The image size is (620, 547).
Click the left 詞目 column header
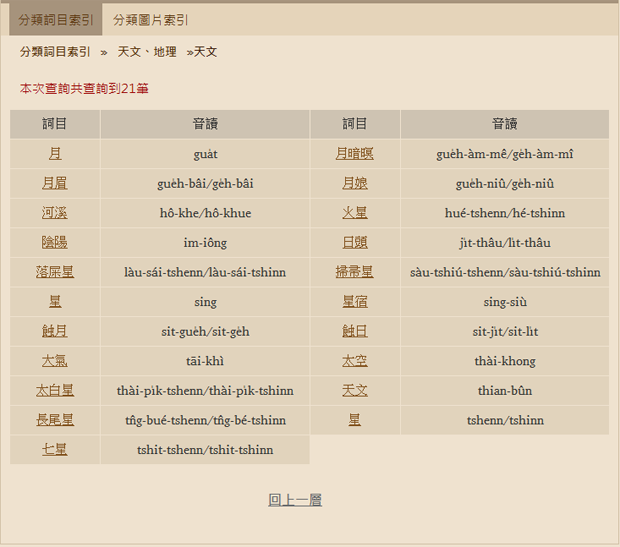coord(55,124)
